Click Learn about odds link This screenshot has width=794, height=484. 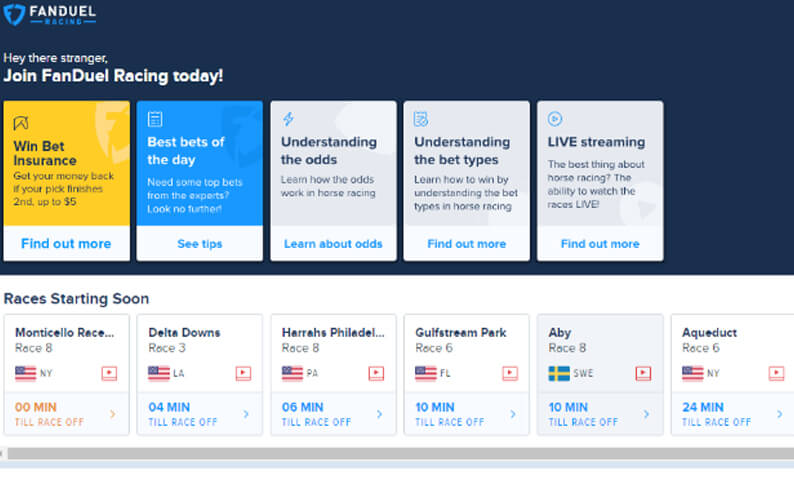point(333,244)
